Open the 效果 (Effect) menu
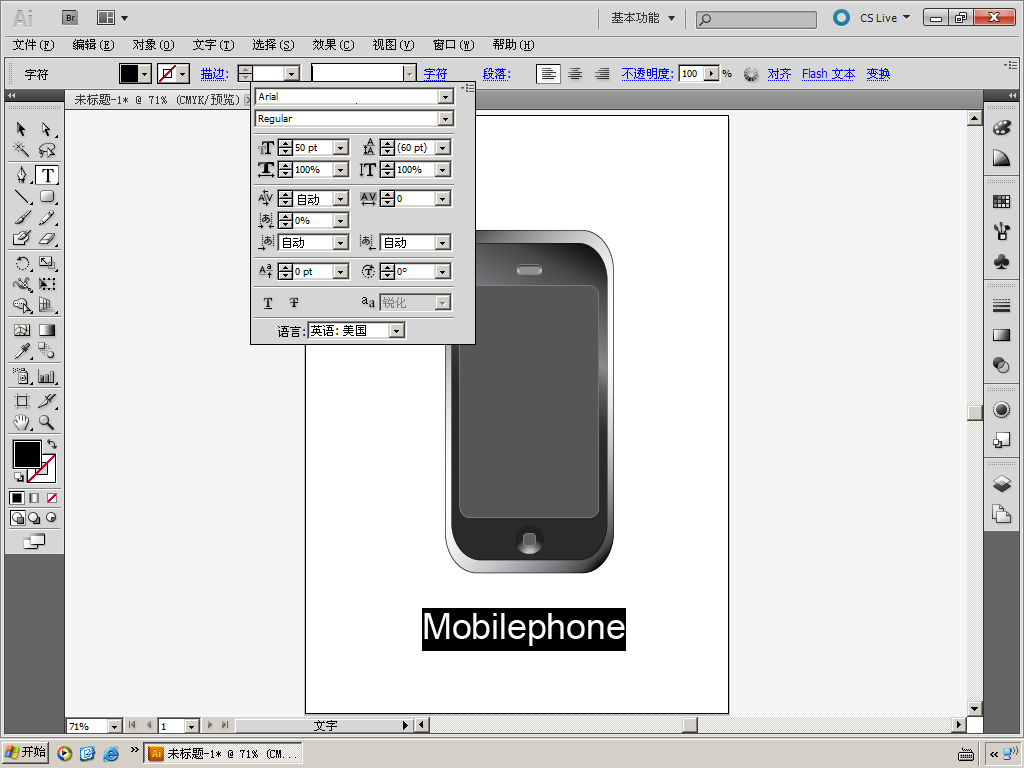This screenshot has height=768, width=1024. point(333,45)
